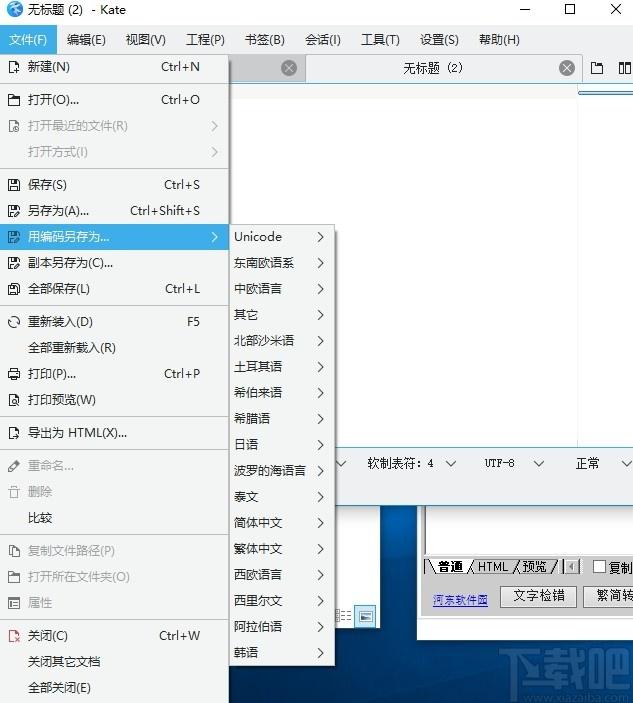Open the 河东软件园 link
This screenshot has width=633, height=703.
460,600
